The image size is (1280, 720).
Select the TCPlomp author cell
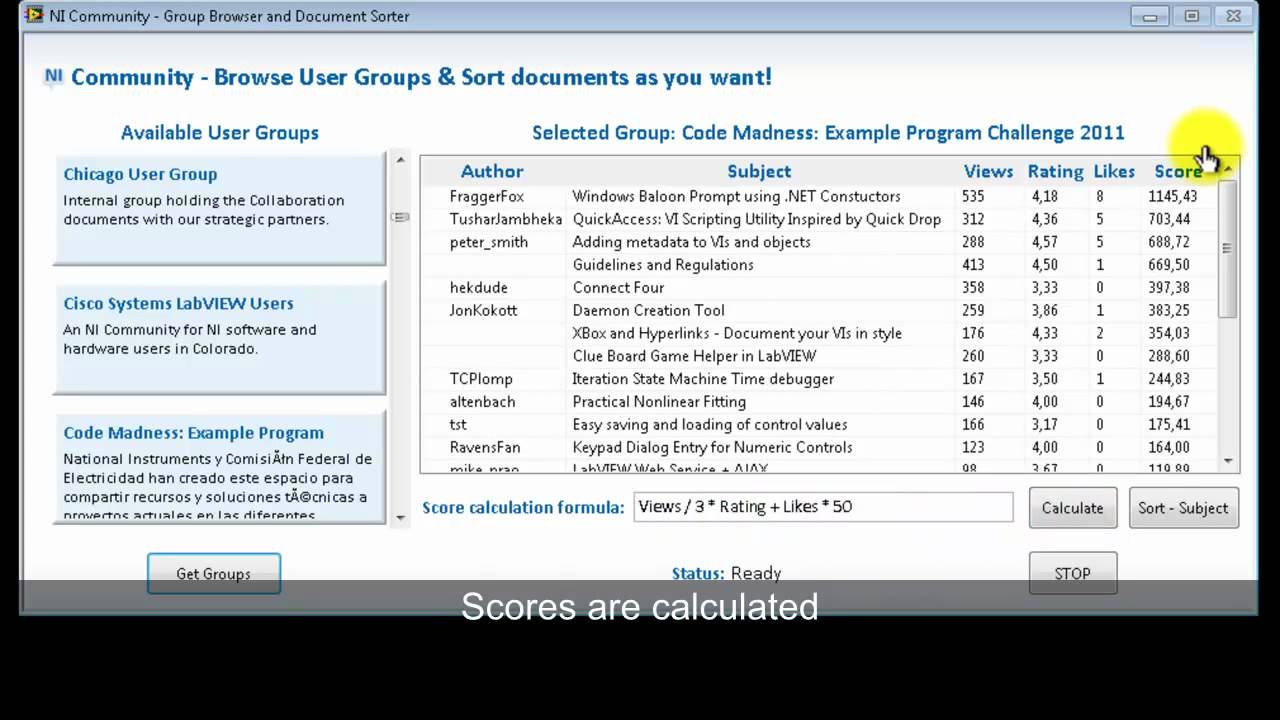pyautogui.click(x=481, y=379)
